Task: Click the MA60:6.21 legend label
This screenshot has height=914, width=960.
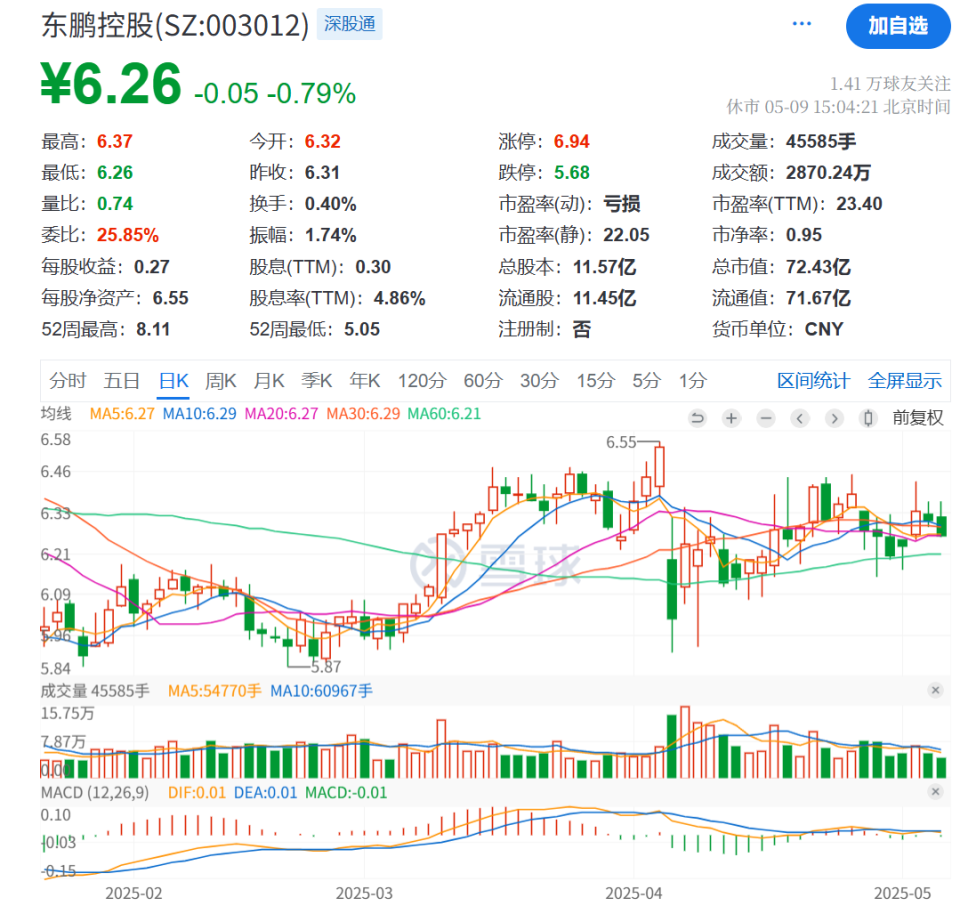Action: tap(444, 414)
